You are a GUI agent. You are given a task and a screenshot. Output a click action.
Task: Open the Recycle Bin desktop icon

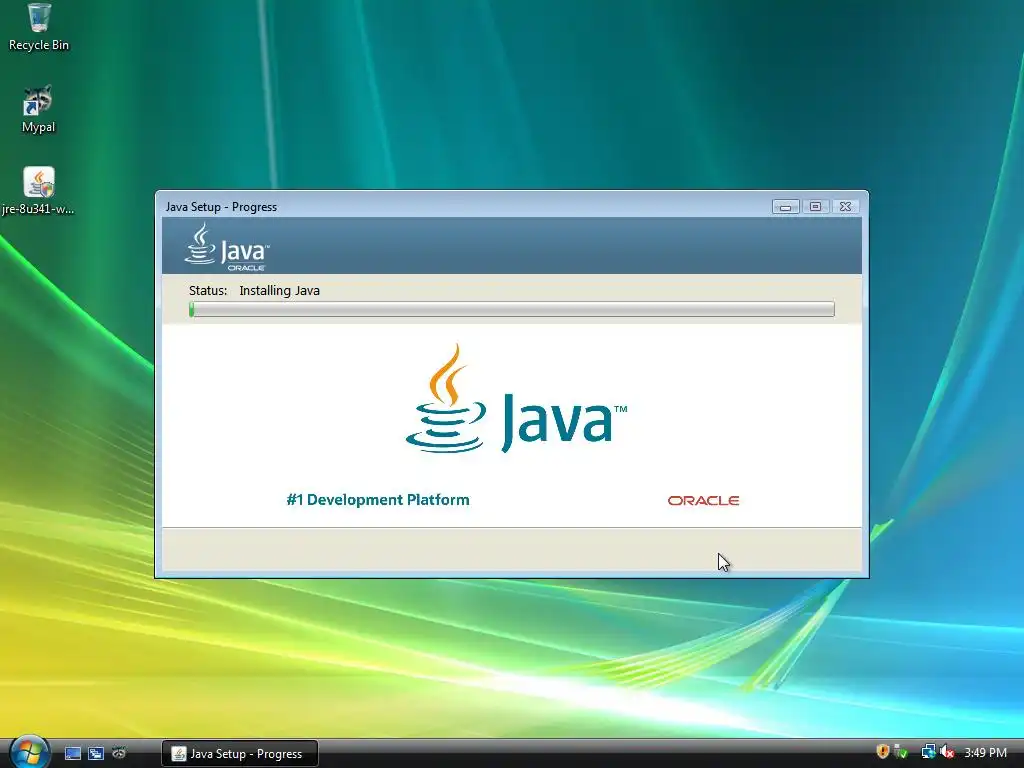39,27
